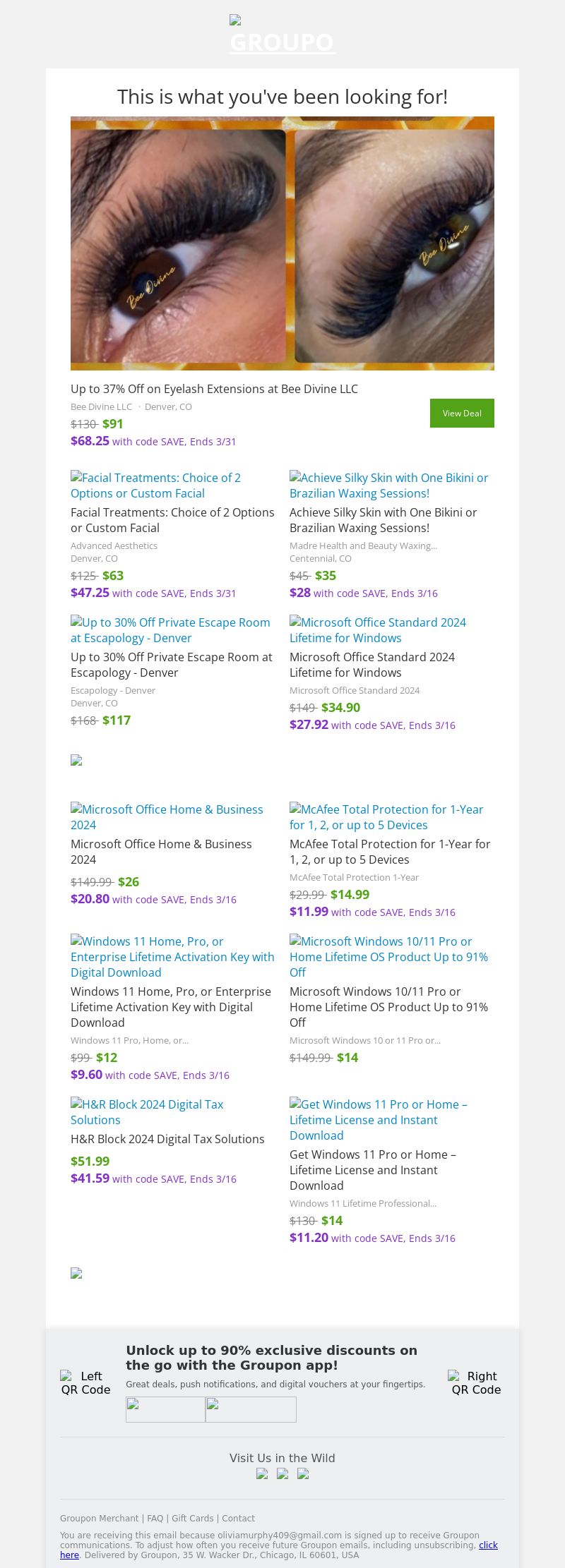Viewport: 565px width, 1568px height.
Task: Click the Right QR Code image
Action: click(x=476, y=1382)
